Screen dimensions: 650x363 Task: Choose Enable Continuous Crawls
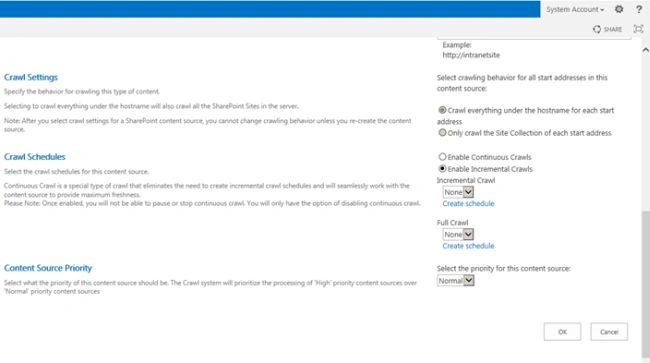pyautogui.click(x=442, y=157)
